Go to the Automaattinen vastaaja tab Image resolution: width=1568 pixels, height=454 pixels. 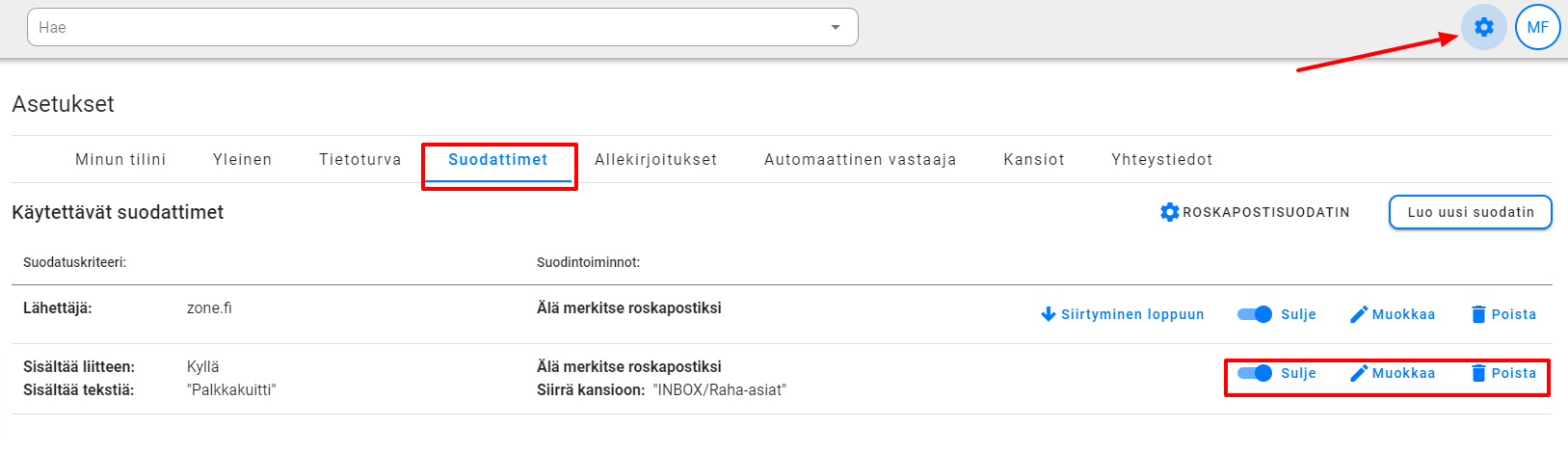860,160
